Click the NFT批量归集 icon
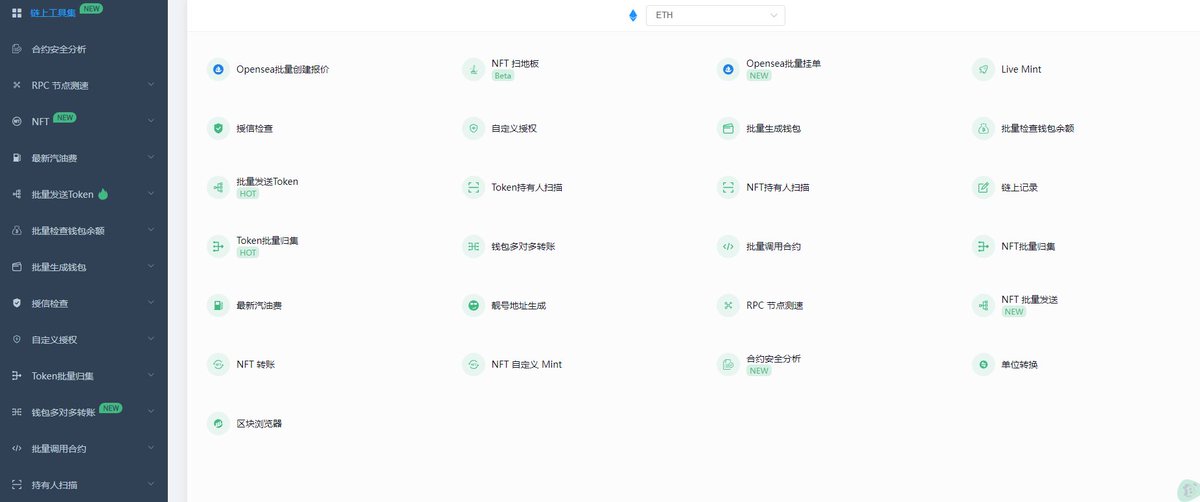The image size is (1200, 502). (x=983, y=247)
